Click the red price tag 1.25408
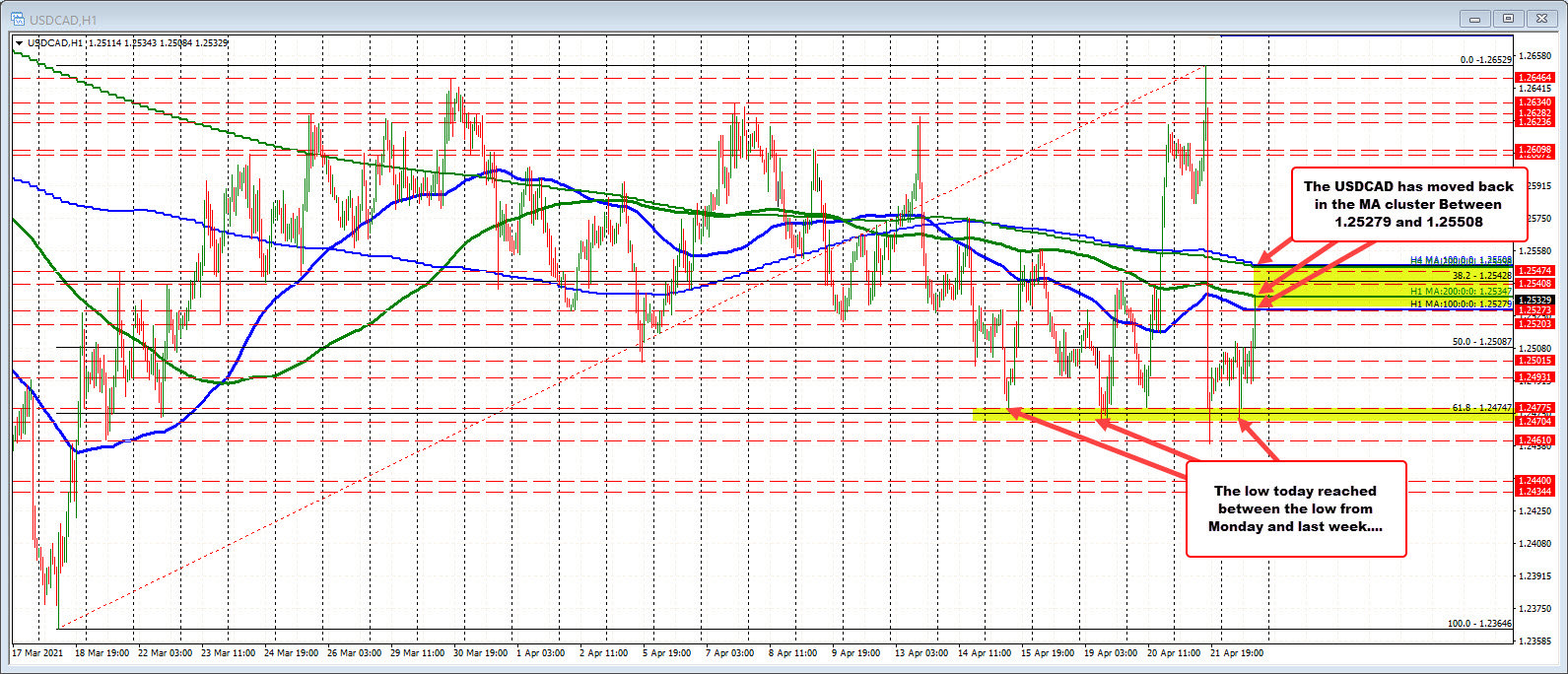1568x674 pixels. [1535, 284]
